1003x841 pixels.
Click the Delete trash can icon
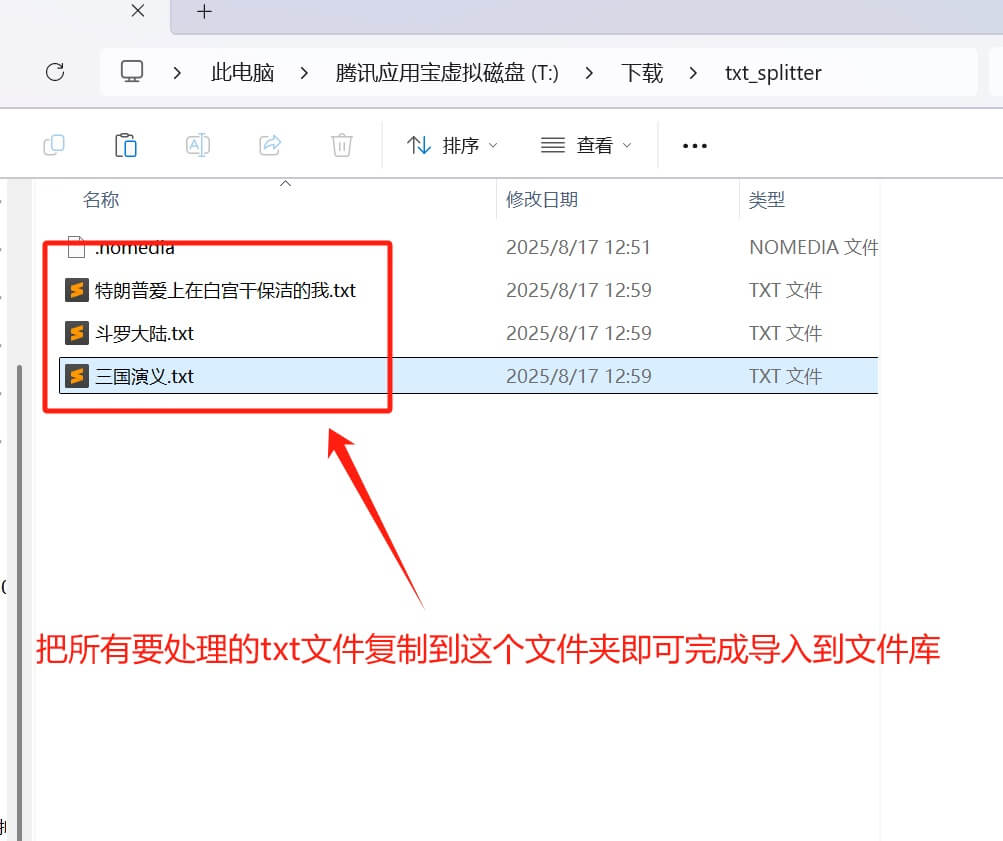click(342, 146)
